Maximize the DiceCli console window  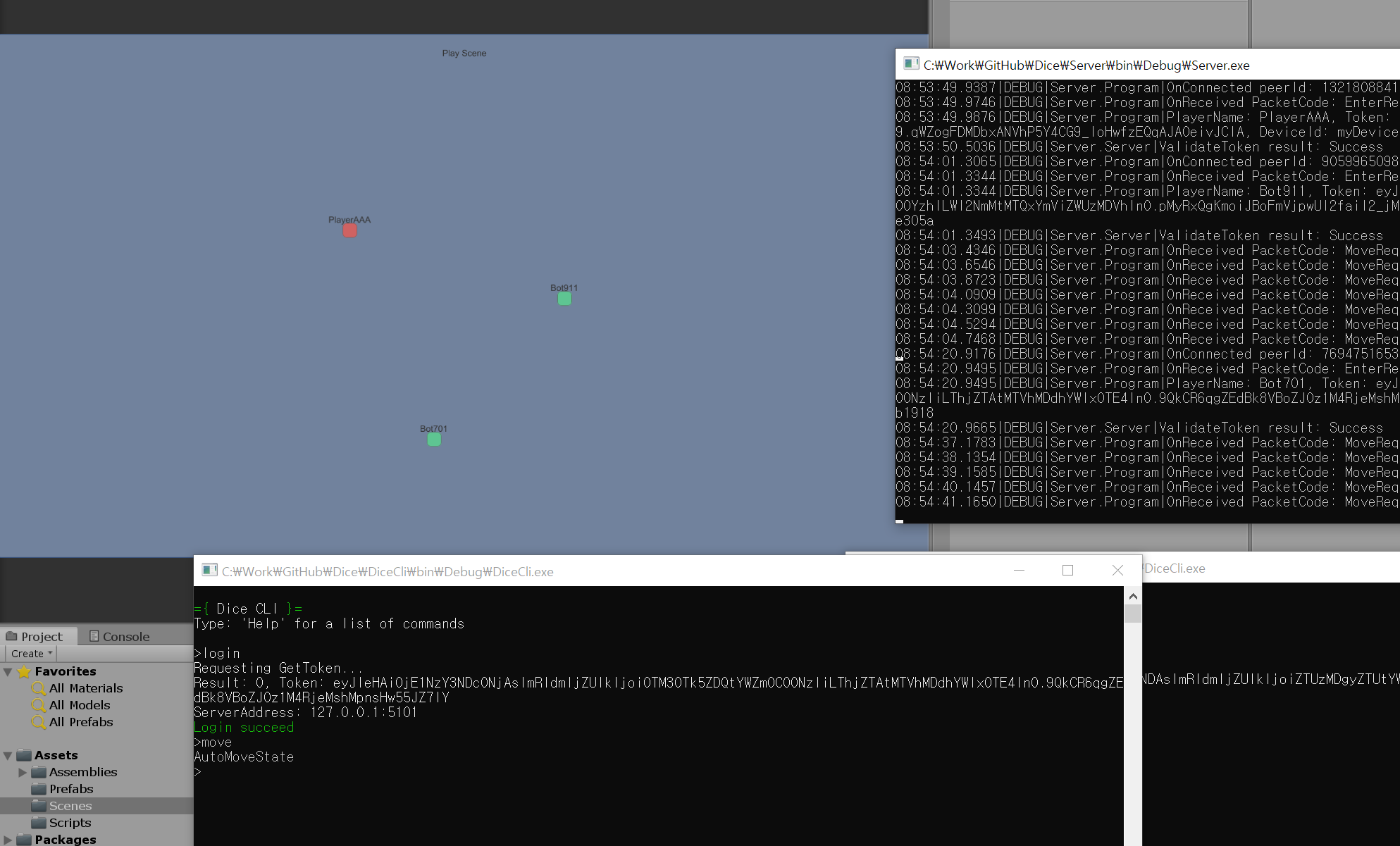point(1067,571)
